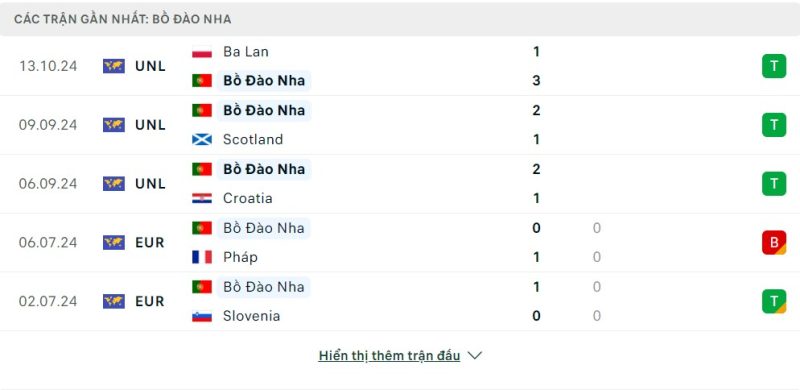Click the Poland flag icon next to Ba Lan

click(x=202, y=52)
